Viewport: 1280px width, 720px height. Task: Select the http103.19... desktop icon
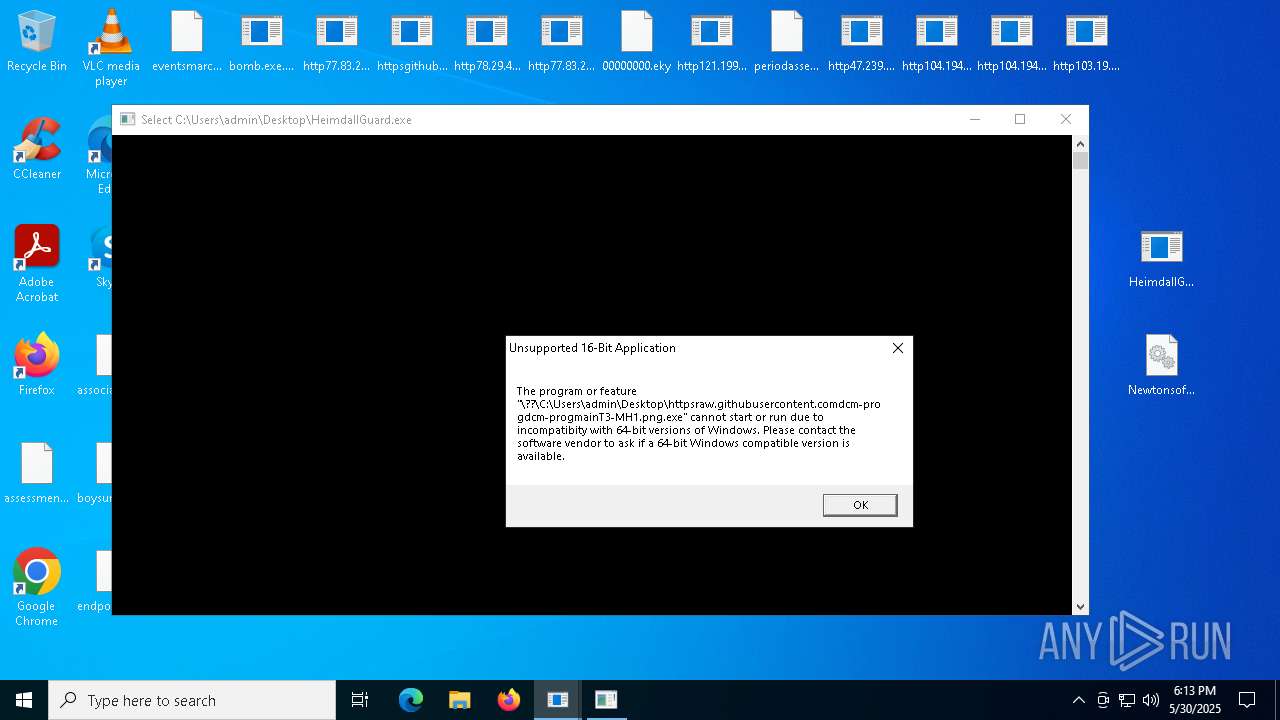1087,41
